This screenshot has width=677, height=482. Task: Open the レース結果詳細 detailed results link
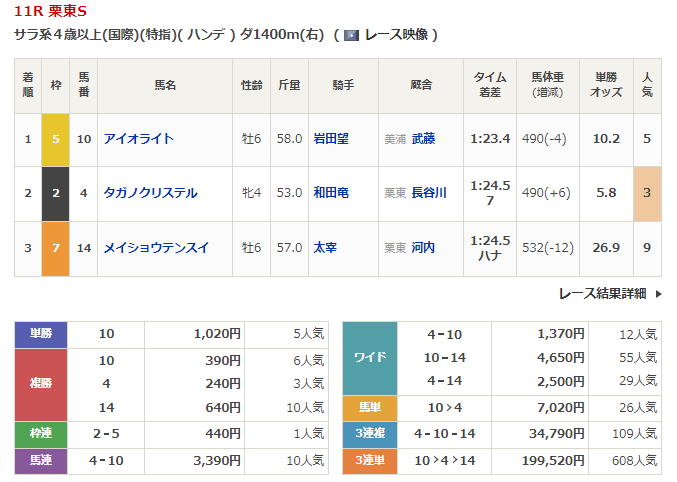tap(603, 294)
